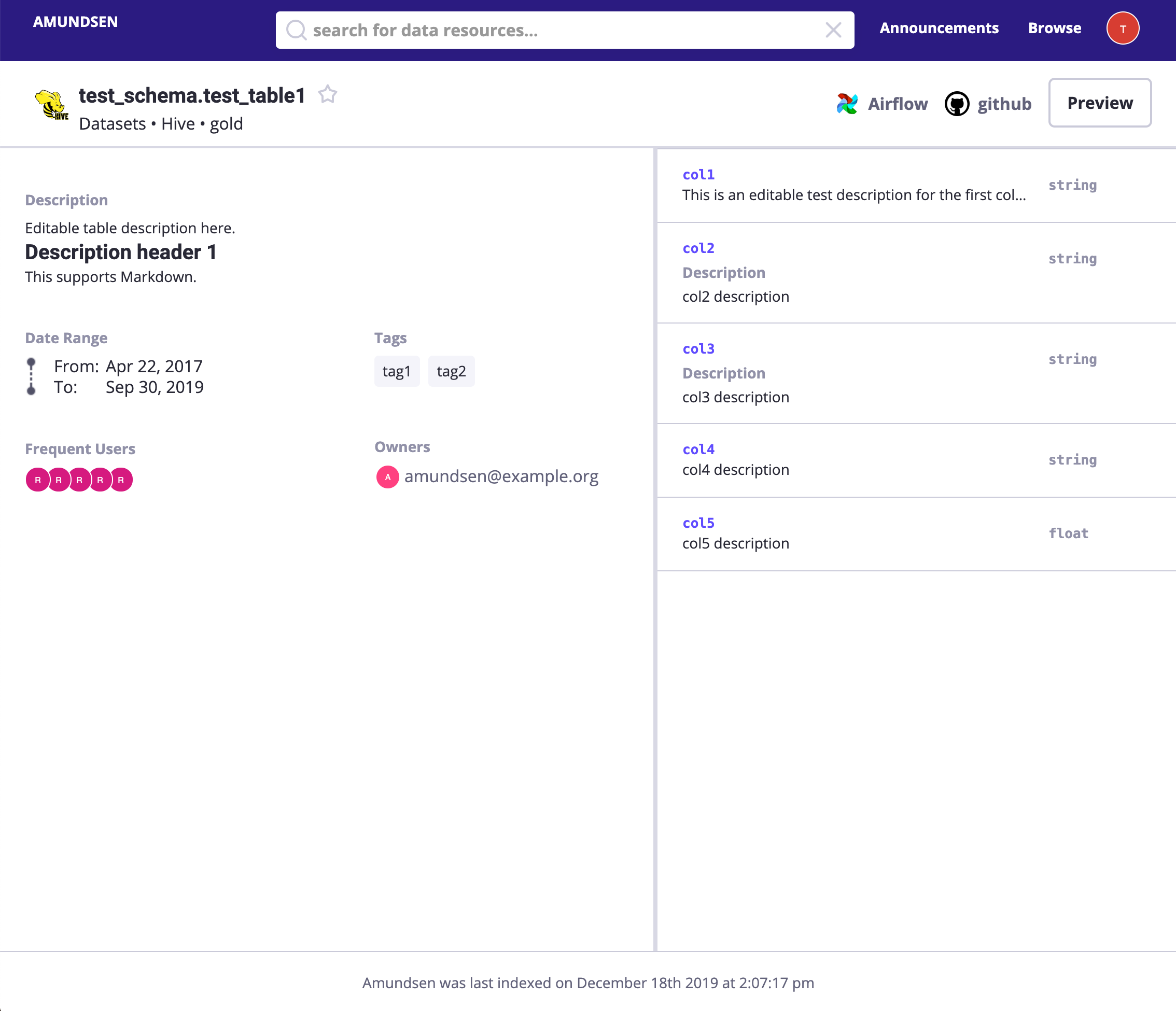Click the search magnifier icon

click(x=296, y=30)
